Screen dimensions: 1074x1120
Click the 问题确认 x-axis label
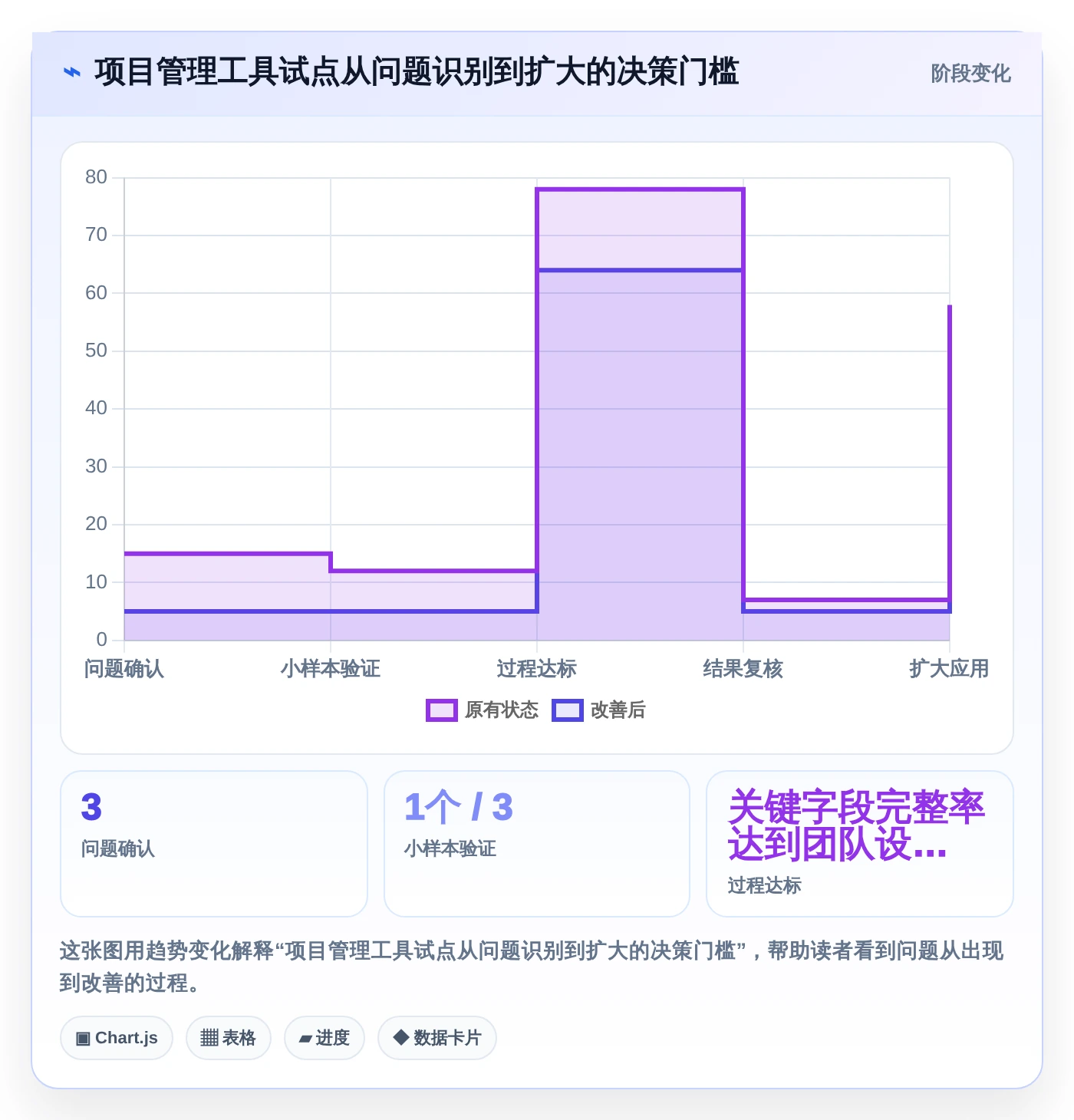(124, 669)
